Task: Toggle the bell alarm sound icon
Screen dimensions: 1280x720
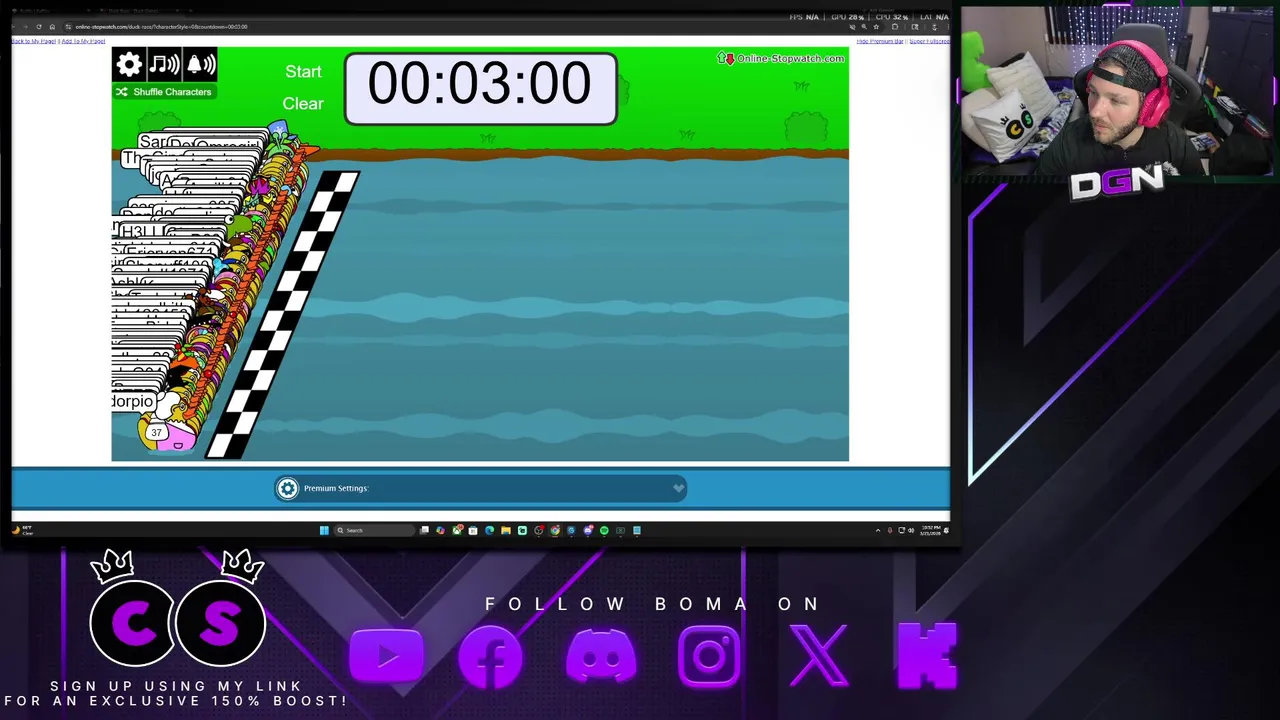Action: point(200,65)
